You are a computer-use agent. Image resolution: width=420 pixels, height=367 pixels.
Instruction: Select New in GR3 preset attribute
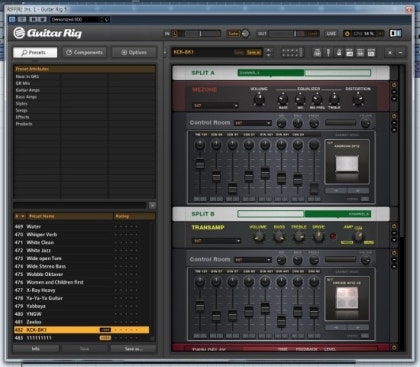(x=27, y=76)
